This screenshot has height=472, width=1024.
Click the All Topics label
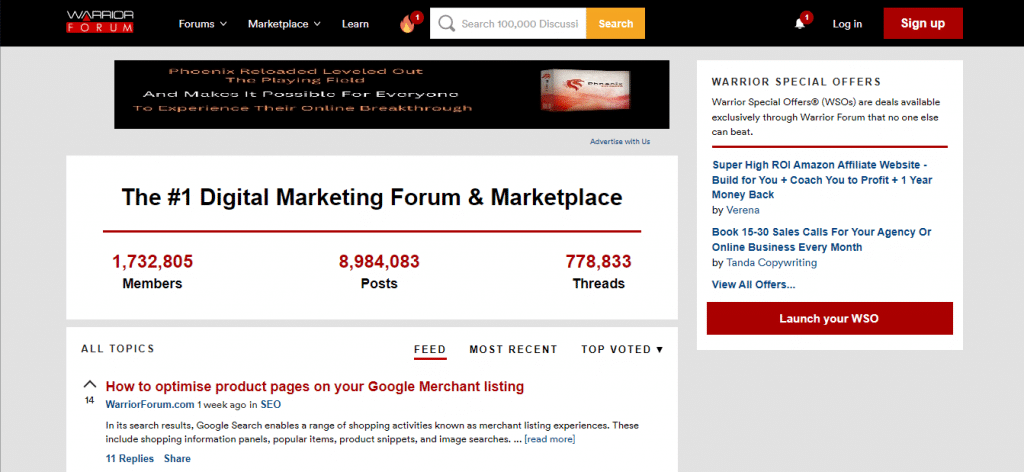click(118, 349)
